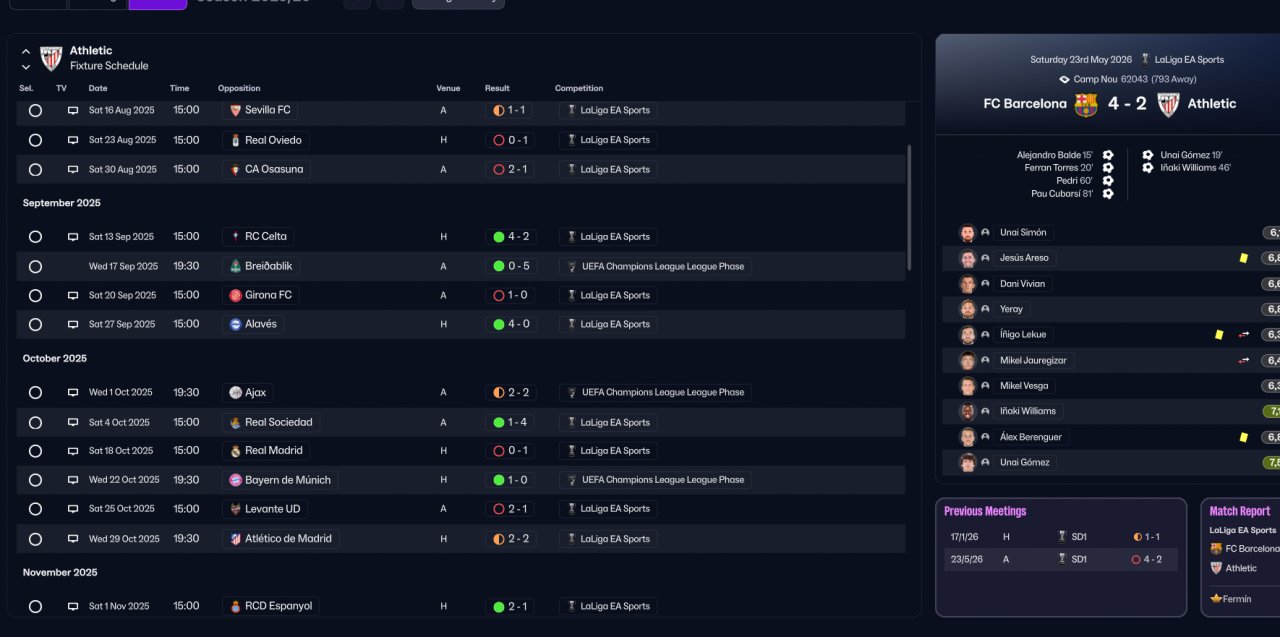Image resolution: width=1280 pixels, height=637 pixels.
Task: Select the RC Celta fixture radio button
Action: 35,237
